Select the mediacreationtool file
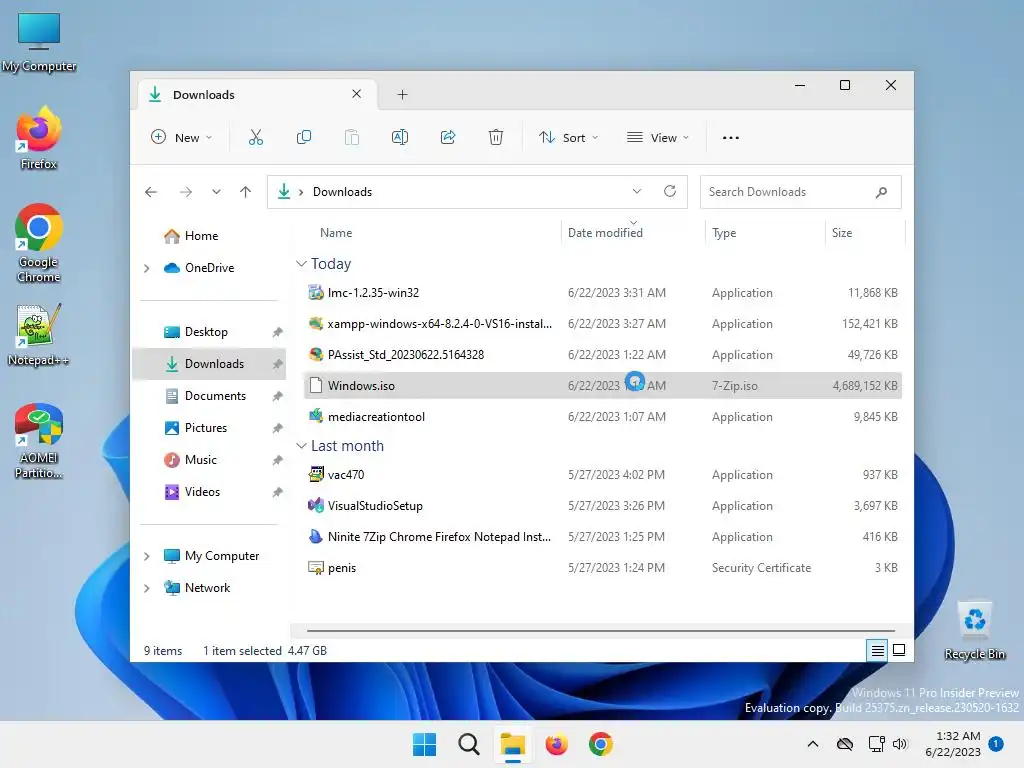Viewport: 1024px width, 768px height. (x=603, y=417)
